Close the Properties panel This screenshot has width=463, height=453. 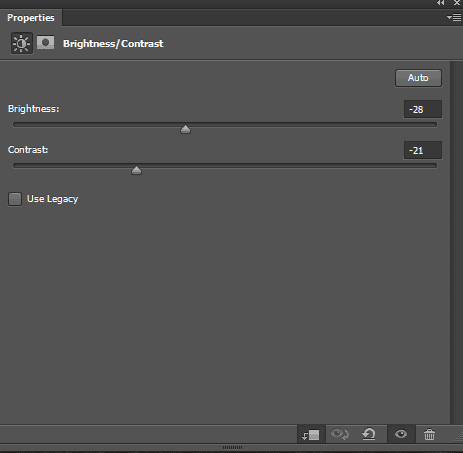[457, 3]
